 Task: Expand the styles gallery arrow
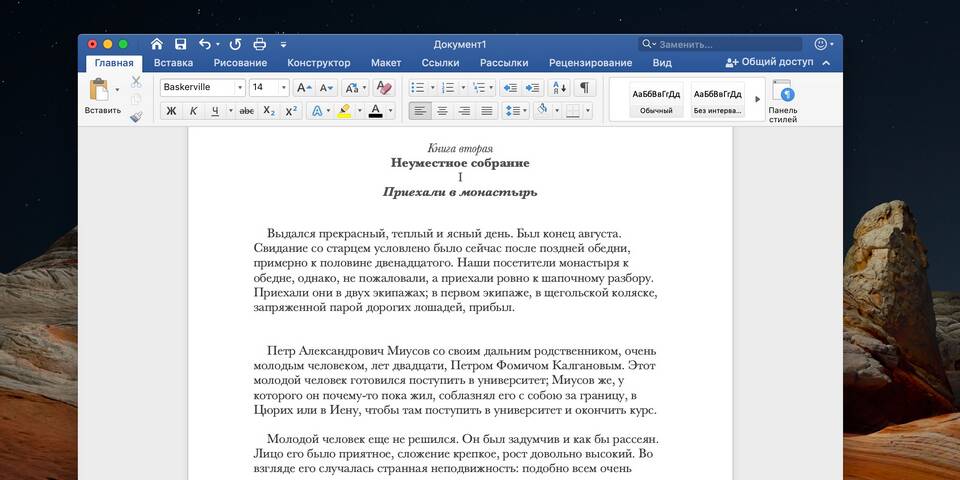pyautogui.click(x=757, y=99)
